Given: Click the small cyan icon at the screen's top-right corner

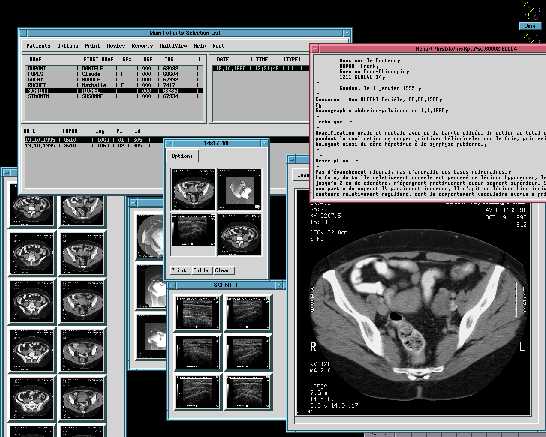Looking at the screenshot, I should click(x=530, y=26).
